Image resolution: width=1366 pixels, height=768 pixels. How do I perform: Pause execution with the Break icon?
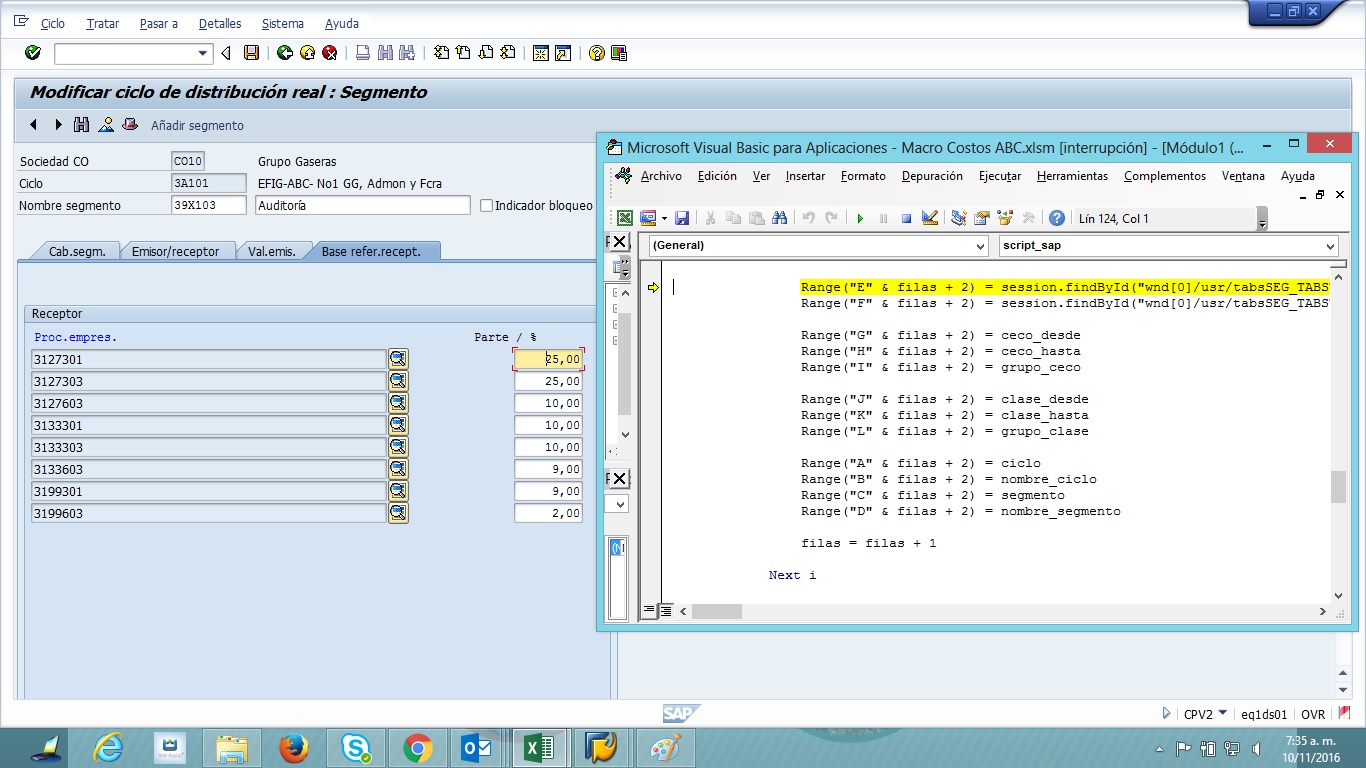(884, 217)
